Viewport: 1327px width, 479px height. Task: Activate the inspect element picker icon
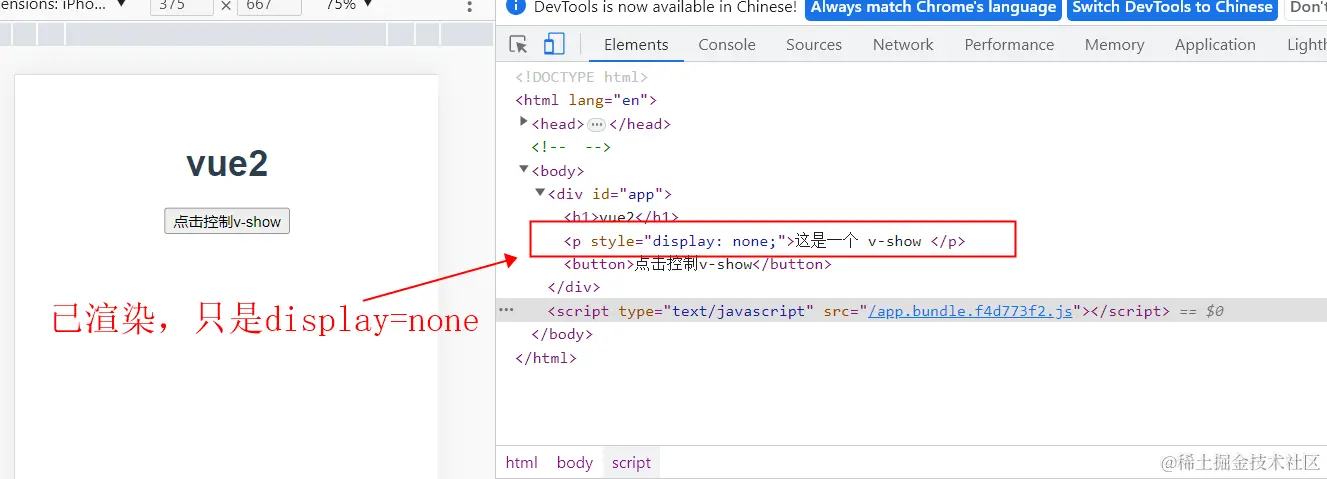click(x=518, y=44)
